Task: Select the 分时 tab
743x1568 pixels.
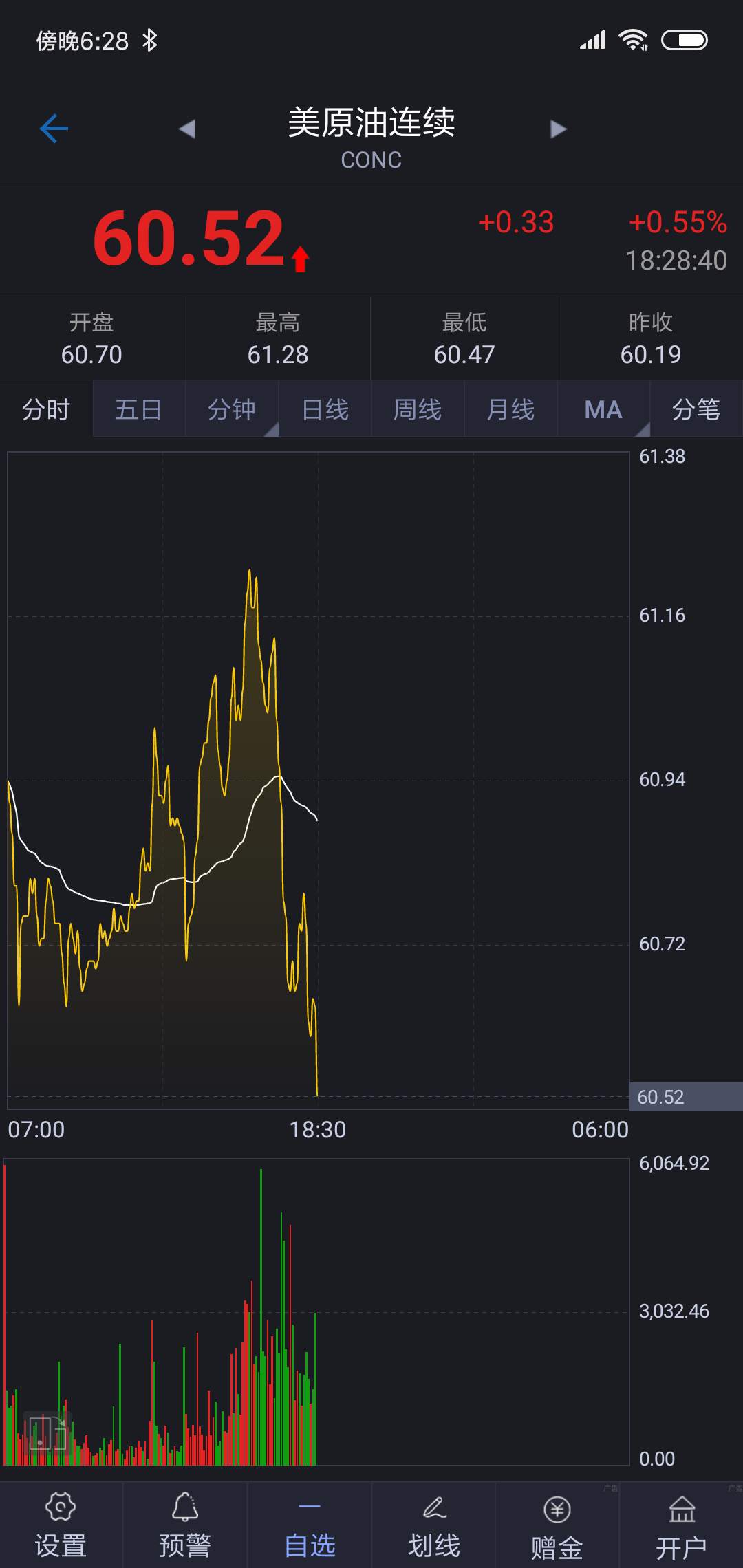Action: coord(46,409)
